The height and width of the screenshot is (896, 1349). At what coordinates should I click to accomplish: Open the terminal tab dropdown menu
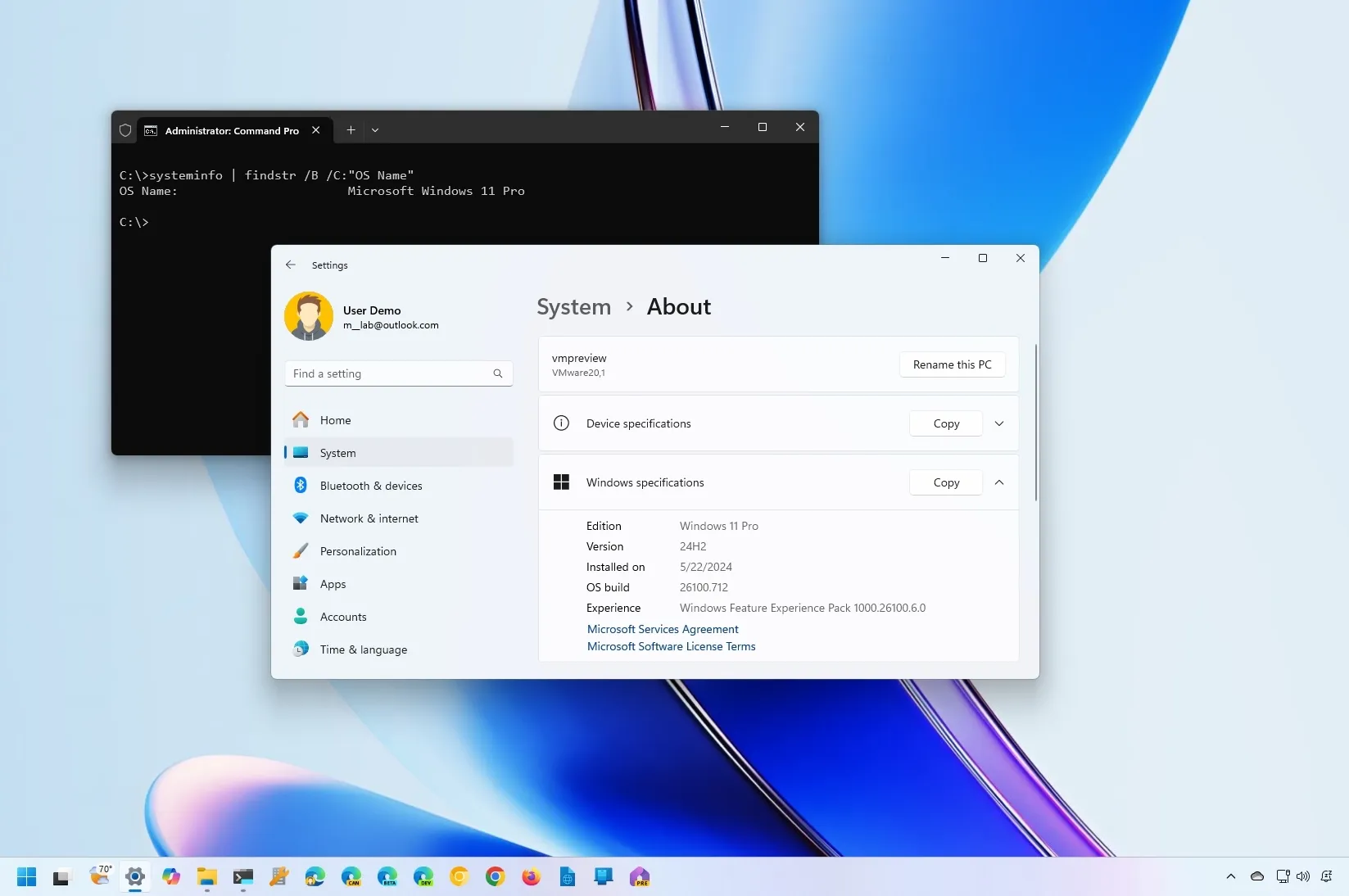coord(375,129)
